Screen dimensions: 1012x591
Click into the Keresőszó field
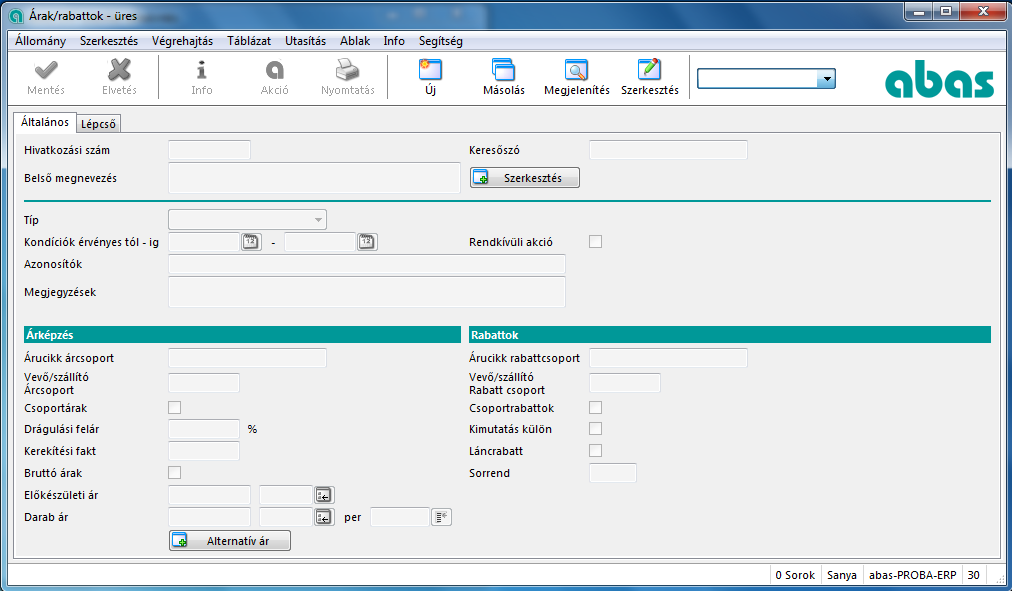[x=668, y=150]
